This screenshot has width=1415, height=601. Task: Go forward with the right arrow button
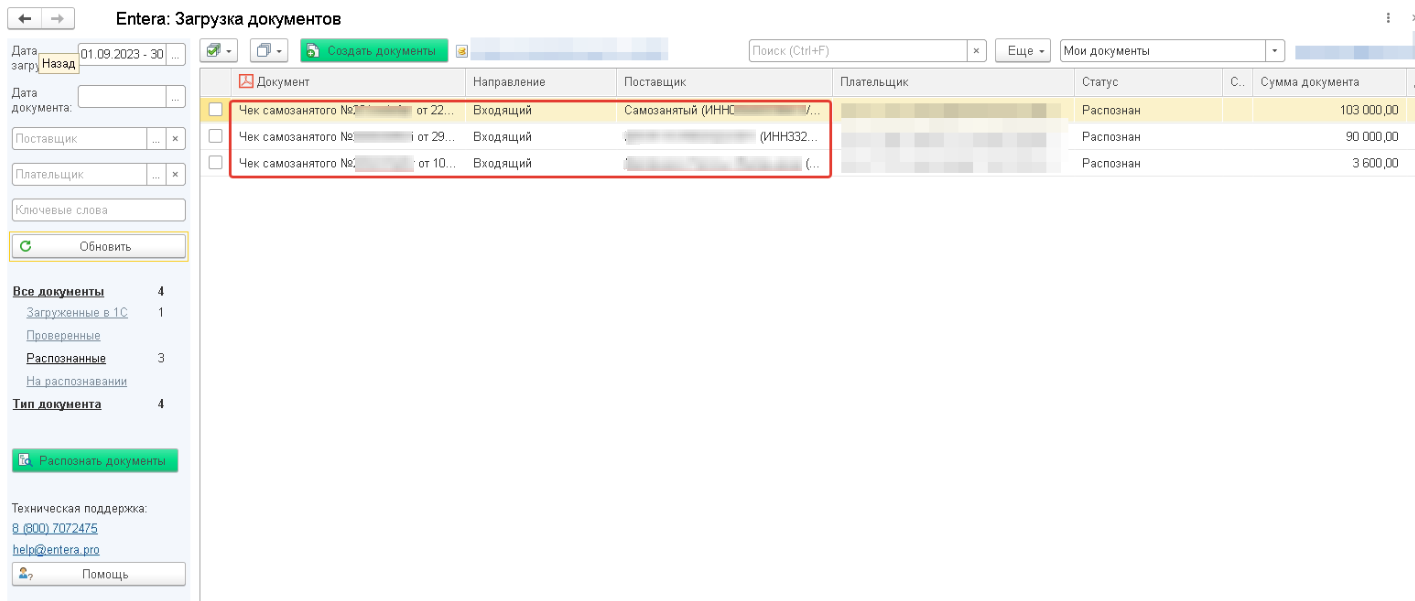point(58,19)
